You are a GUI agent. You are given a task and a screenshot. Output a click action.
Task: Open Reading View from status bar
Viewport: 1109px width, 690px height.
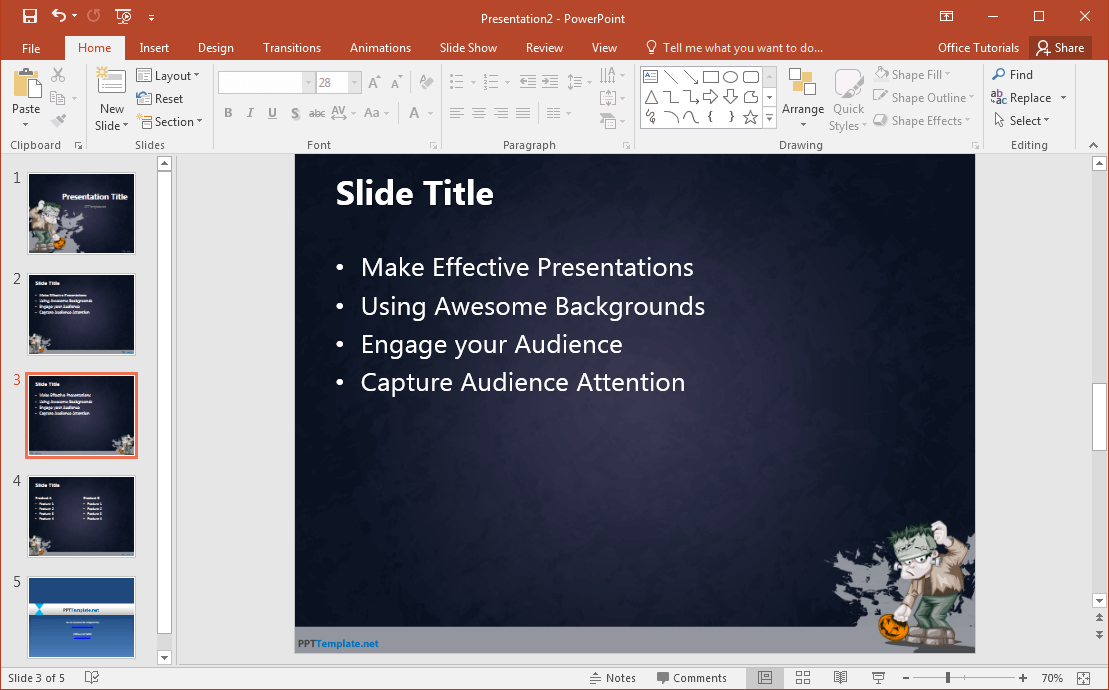click(x=841, y=678)
